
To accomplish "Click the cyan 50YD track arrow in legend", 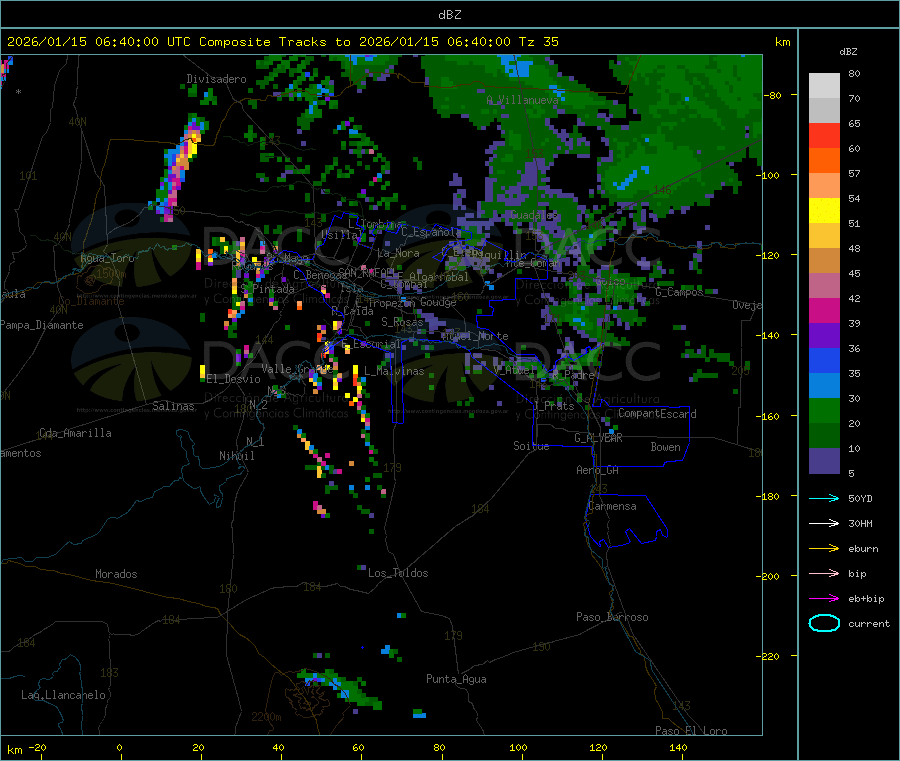I will (x=824, y=498).
